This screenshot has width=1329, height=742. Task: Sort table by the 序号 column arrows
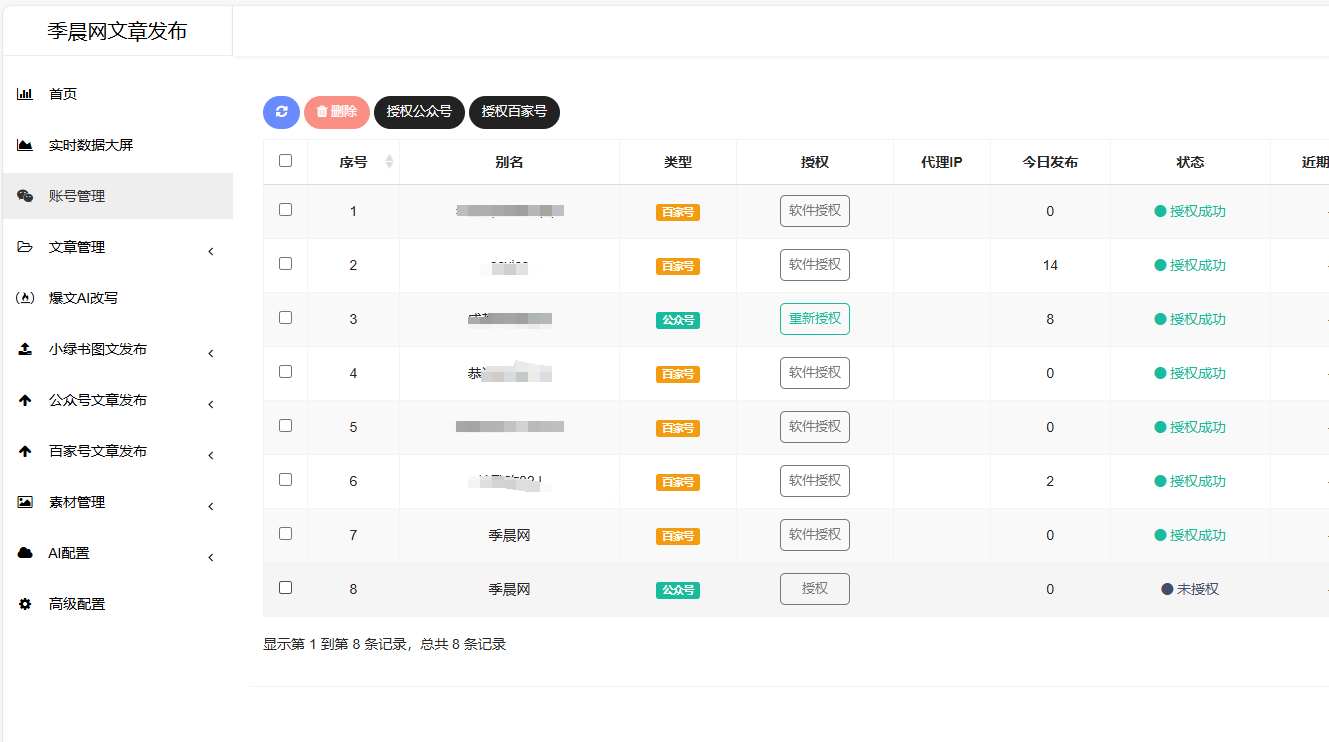pyautogui.click(x=389, y=162)
